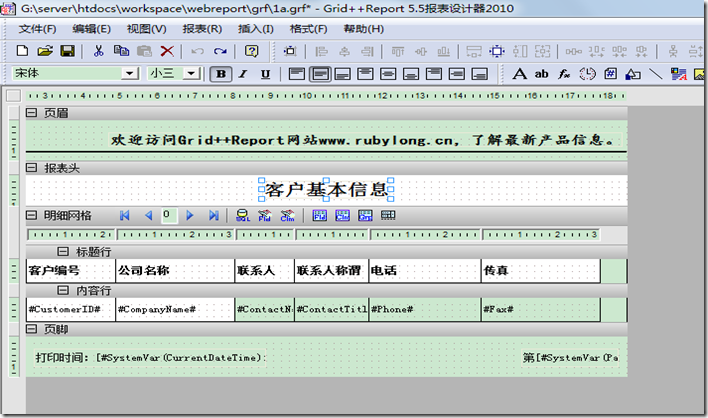Click the record number field showing 0

(169, 215)
